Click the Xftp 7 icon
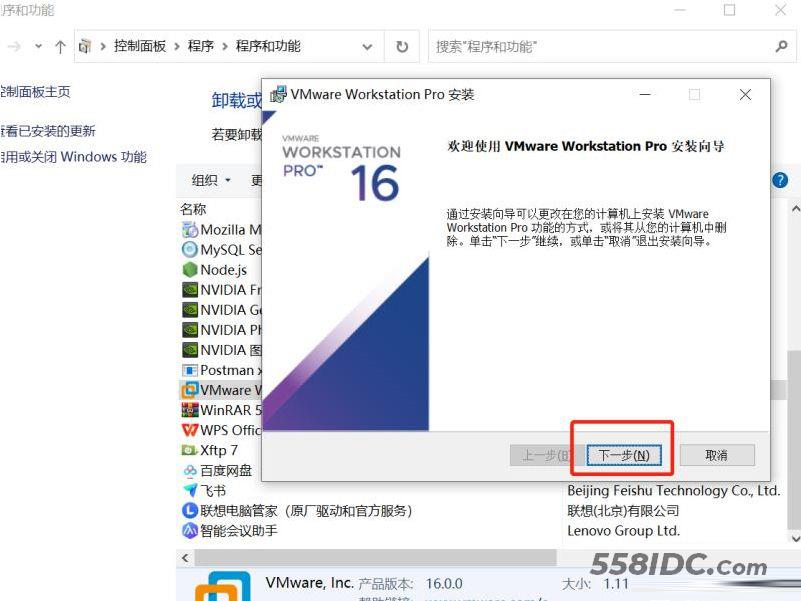801x601 pixels. (190, 450)
